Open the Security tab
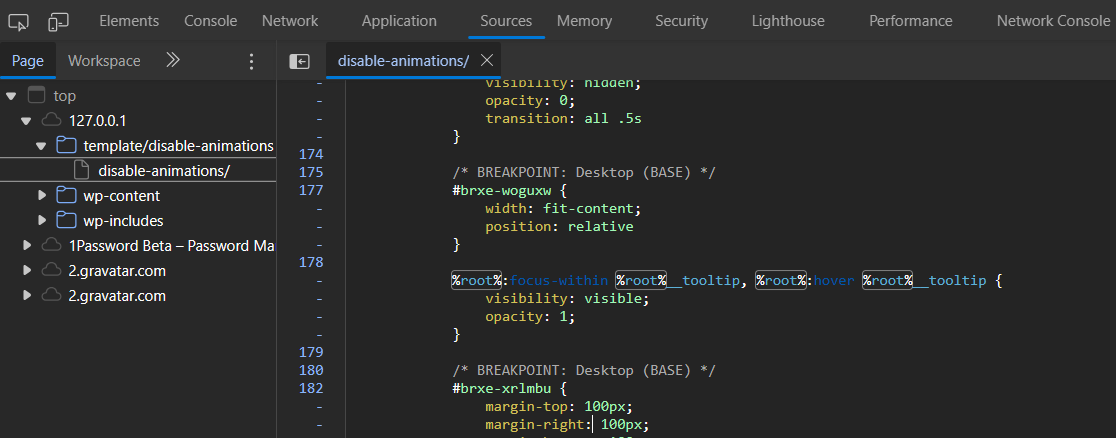Image resolution: width=1116 pixels, height=438 pixels. [x=682, y=21]
